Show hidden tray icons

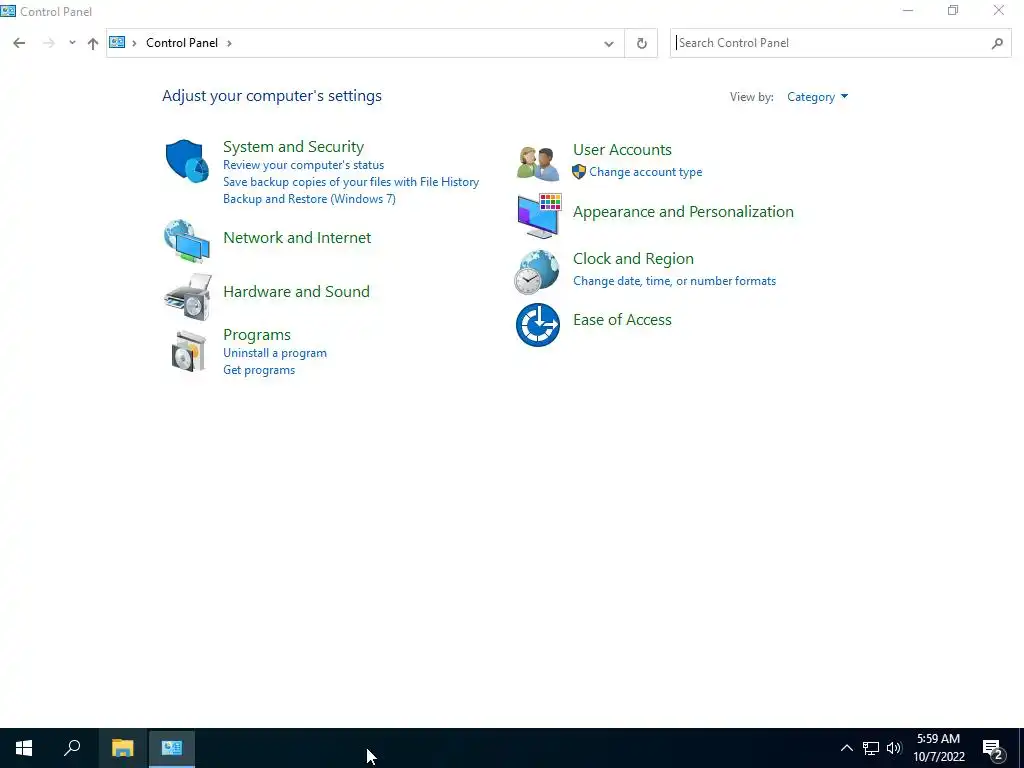point(846,748)
